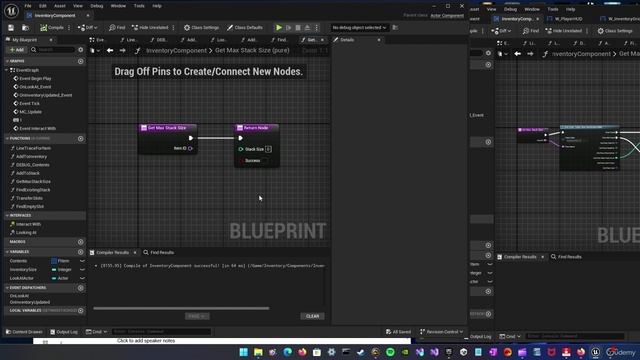Collapse the Interfaces section

tap(7, 215)
